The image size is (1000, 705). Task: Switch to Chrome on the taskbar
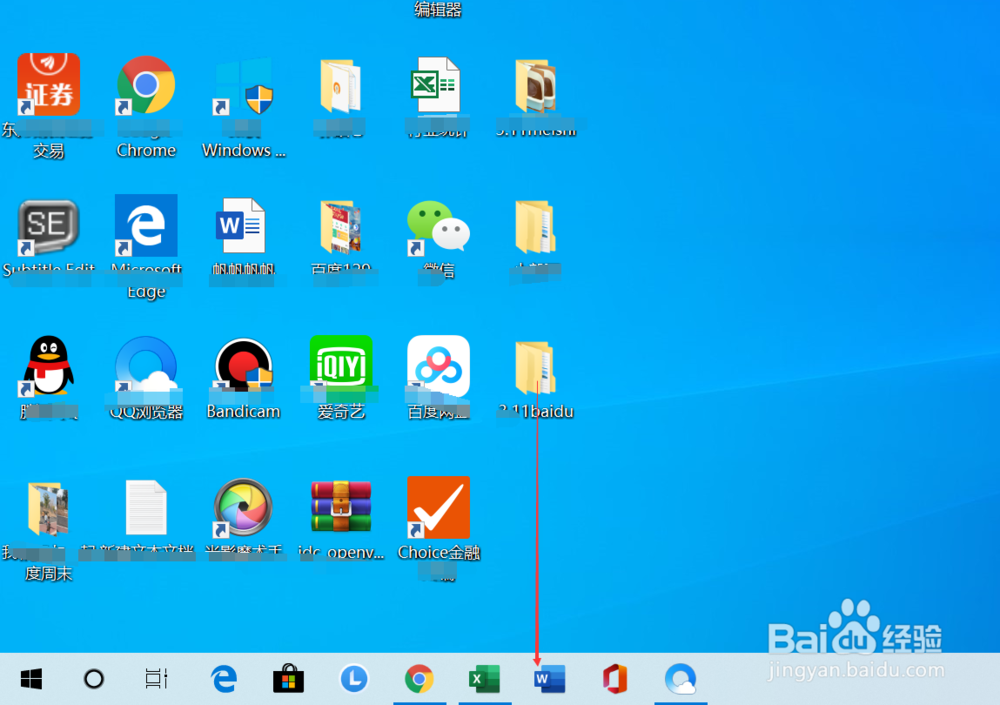coord(419,679)
